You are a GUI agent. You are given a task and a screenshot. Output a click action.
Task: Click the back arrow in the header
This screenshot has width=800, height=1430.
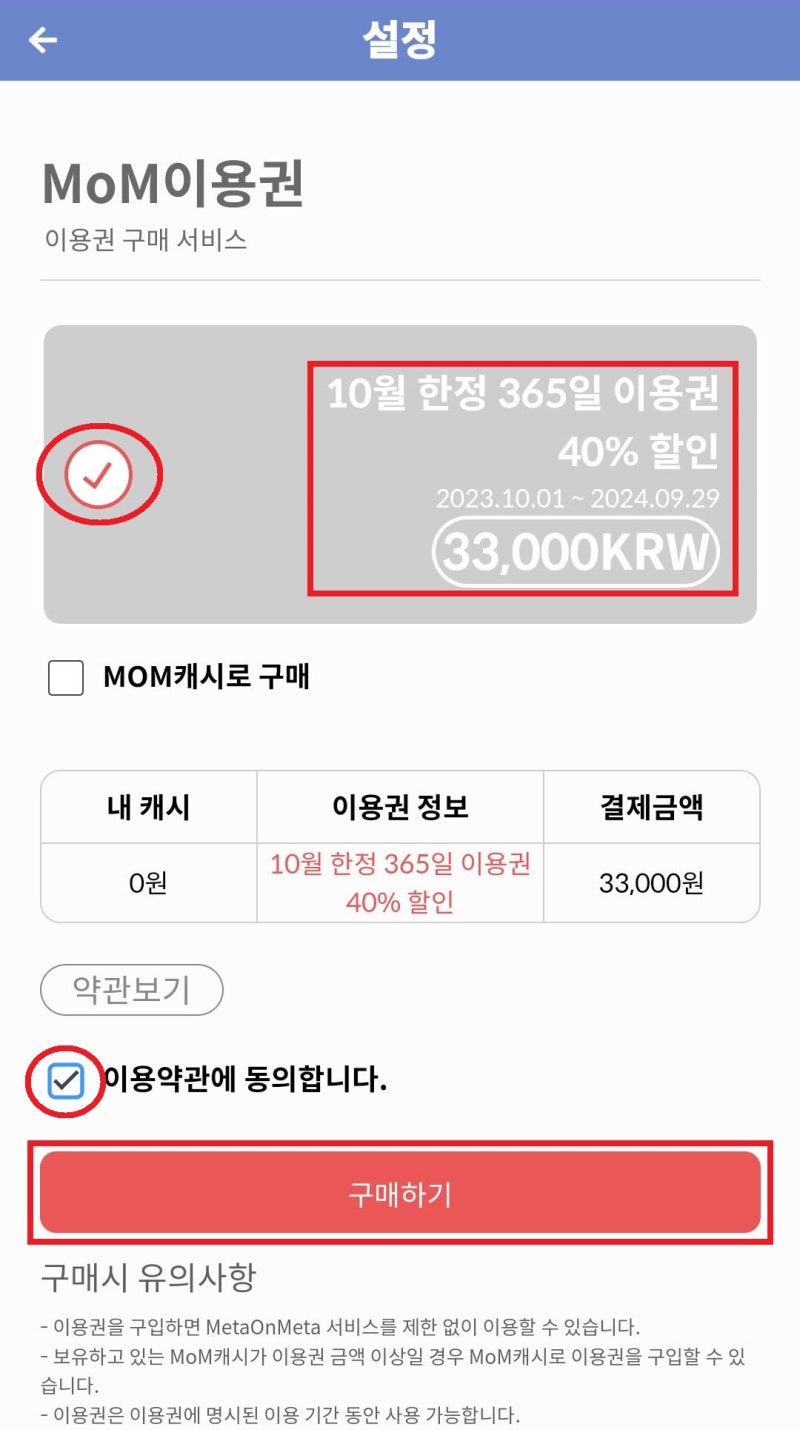42,40
